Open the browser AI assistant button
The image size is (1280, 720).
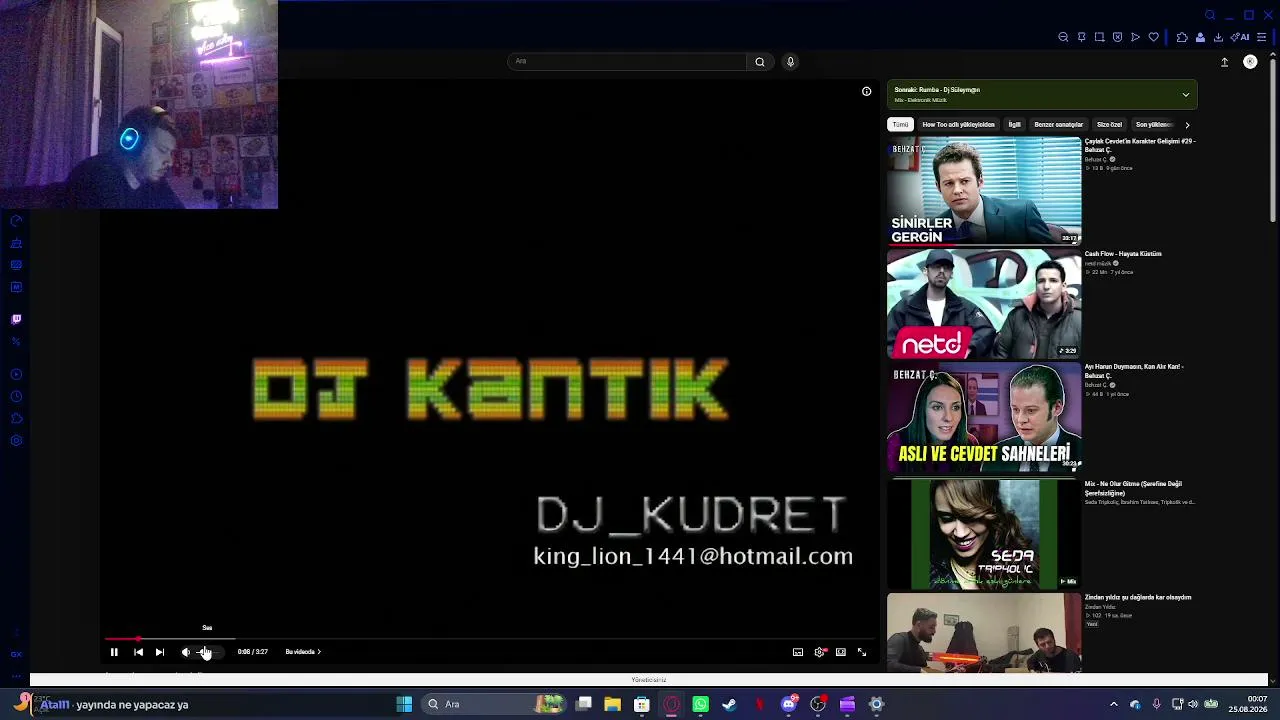pyautogui.click(x=1241, y=37)
